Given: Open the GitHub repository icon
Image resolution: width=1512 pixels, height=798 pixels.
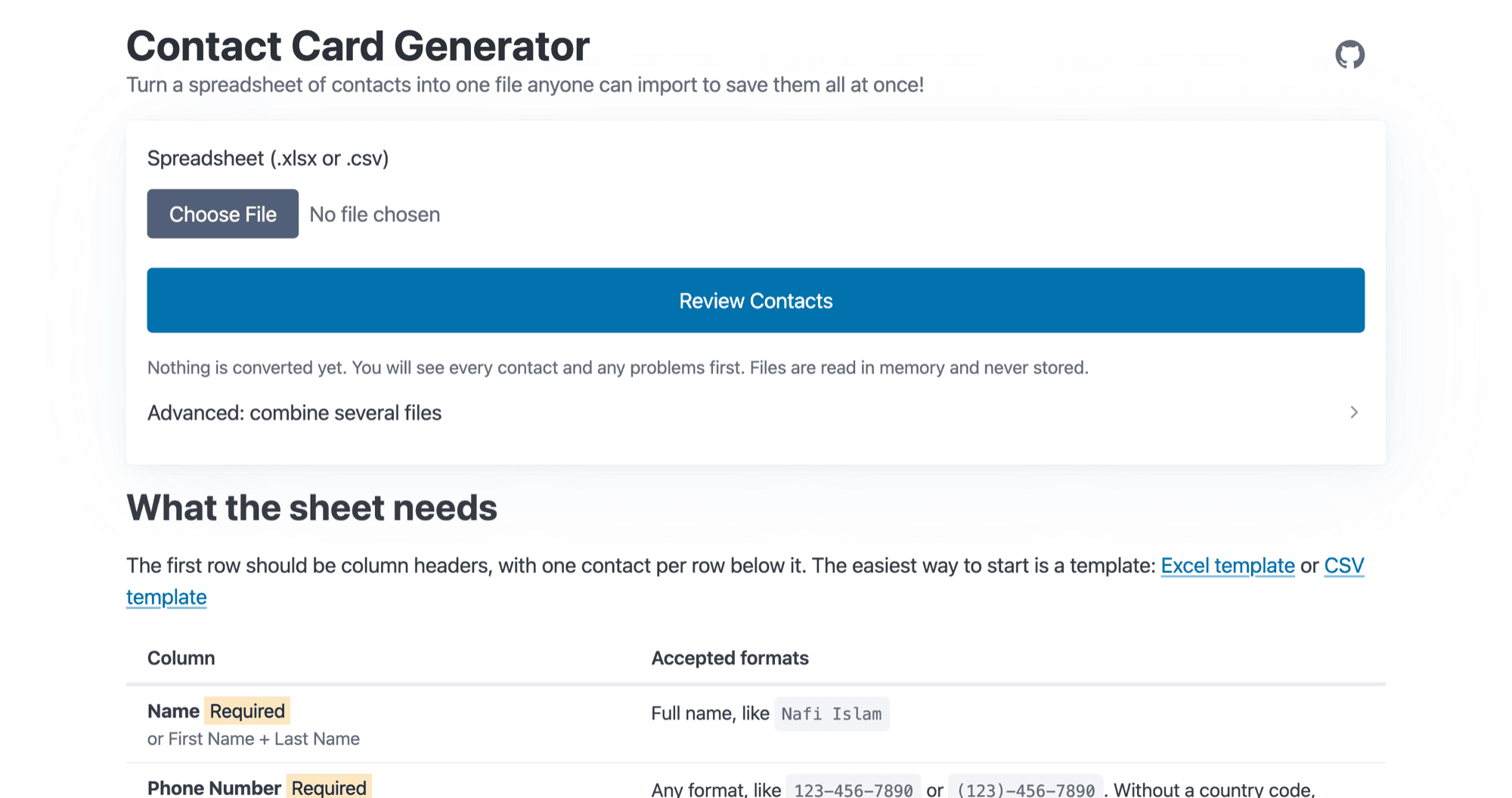Looking at the screenshot, I should [x=1349, y=54].
